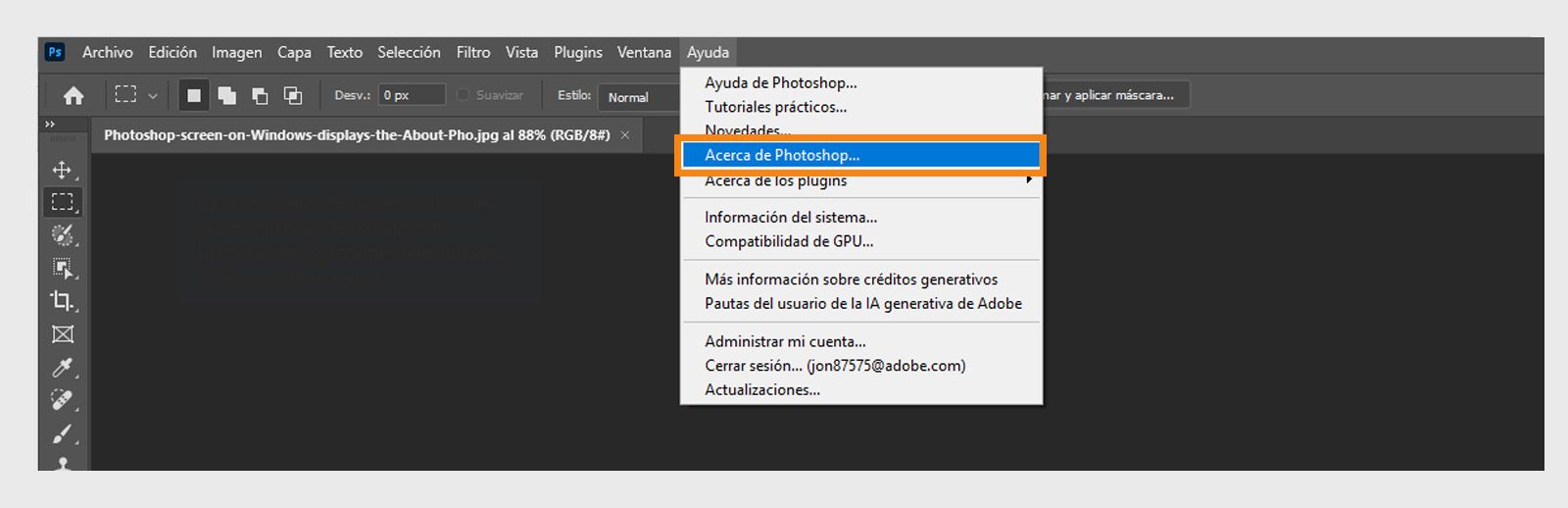Choose Subtract from selection mode icon
Screen dimensions: 1568x508
(x=260, y=95)
